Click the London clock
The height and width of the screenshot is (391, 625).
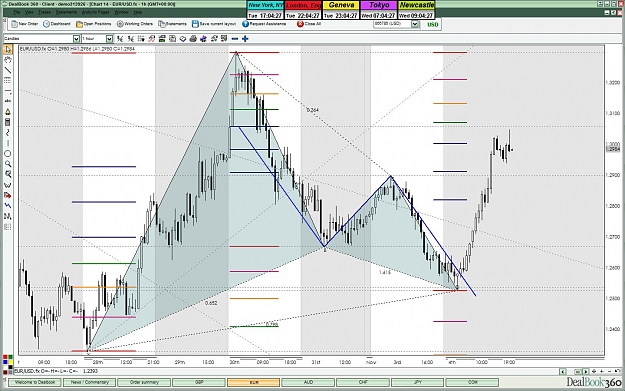point(303,10)
